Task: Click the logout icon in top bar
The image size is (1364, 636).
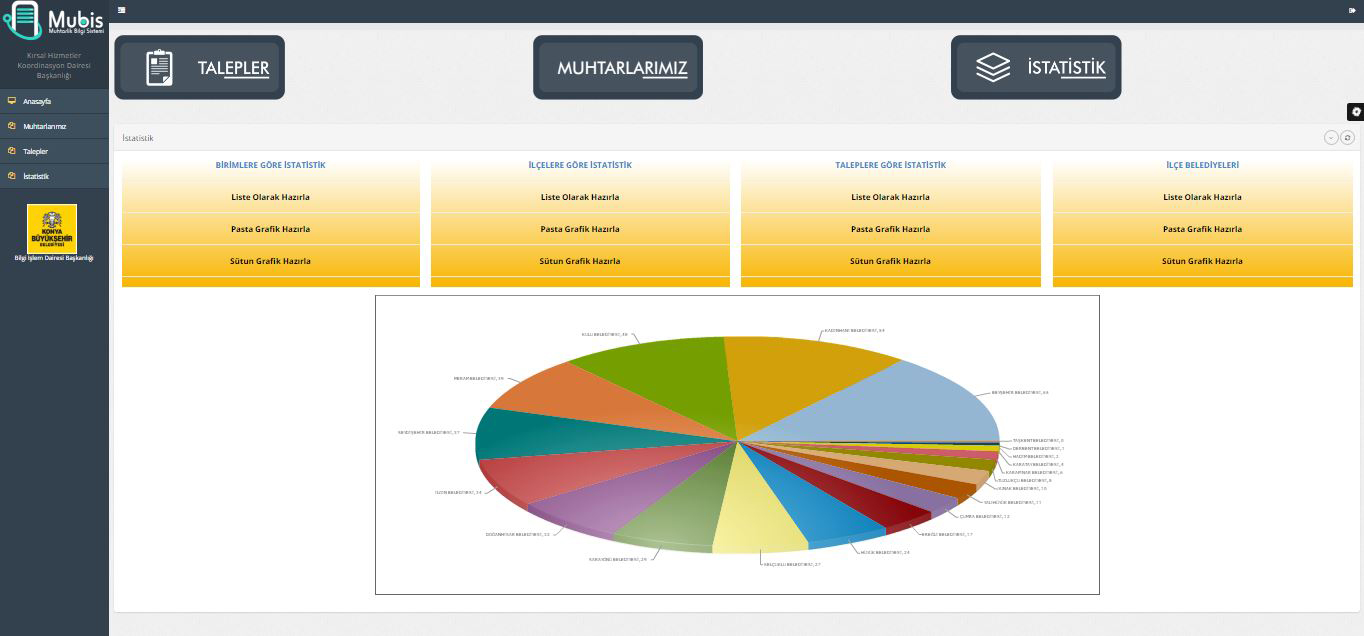Action: pos(1352,10)
